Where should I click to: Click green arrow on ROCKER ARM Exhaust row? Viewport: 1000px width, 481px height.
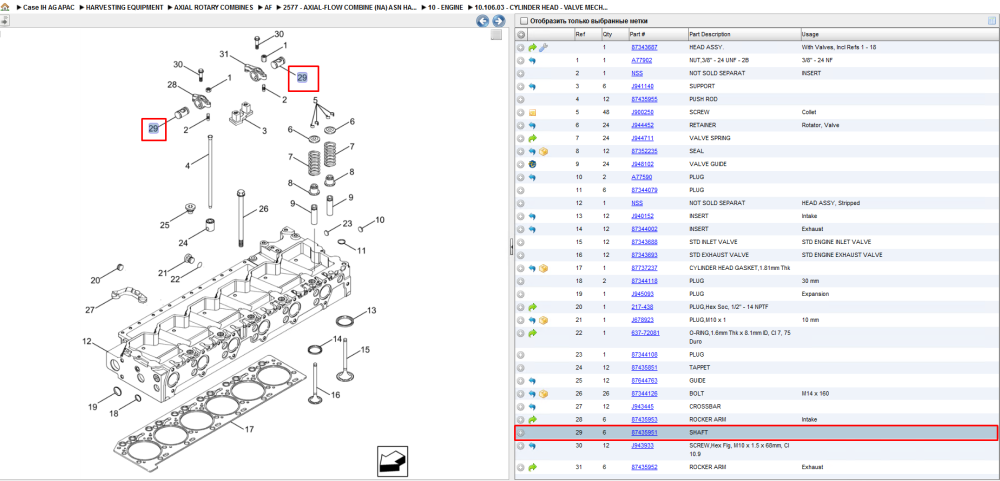tap(532, 467)
